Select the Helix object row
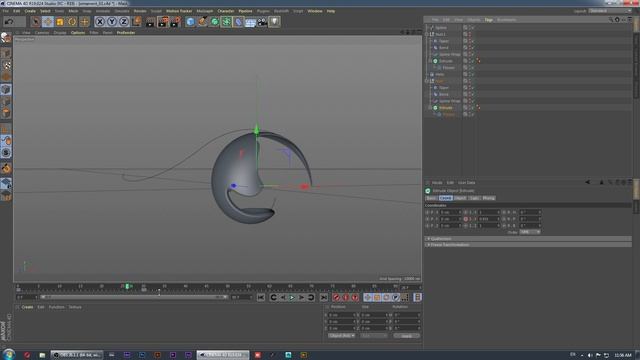640x360 pixels. coord(440,74)
